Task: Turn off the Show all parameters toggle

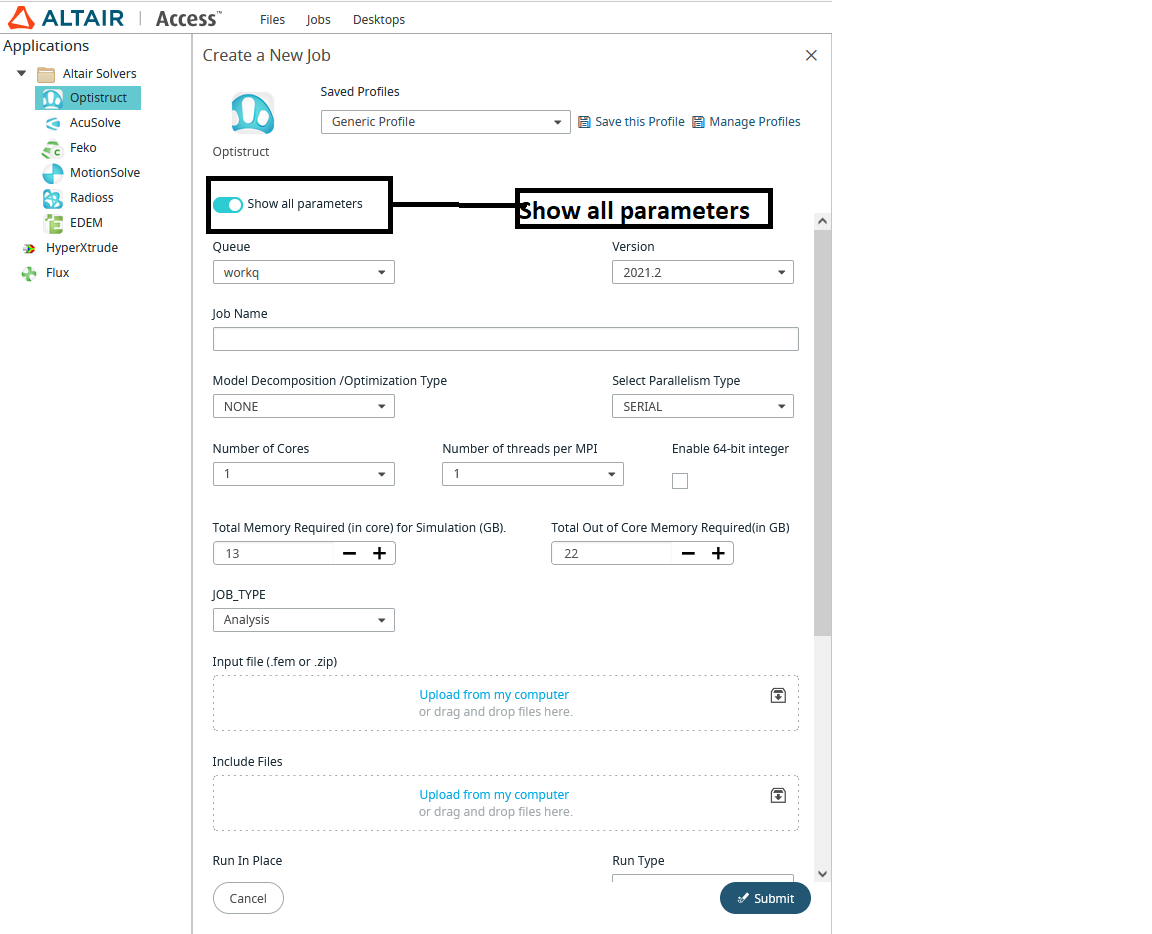Action: [x=228, y=204]
